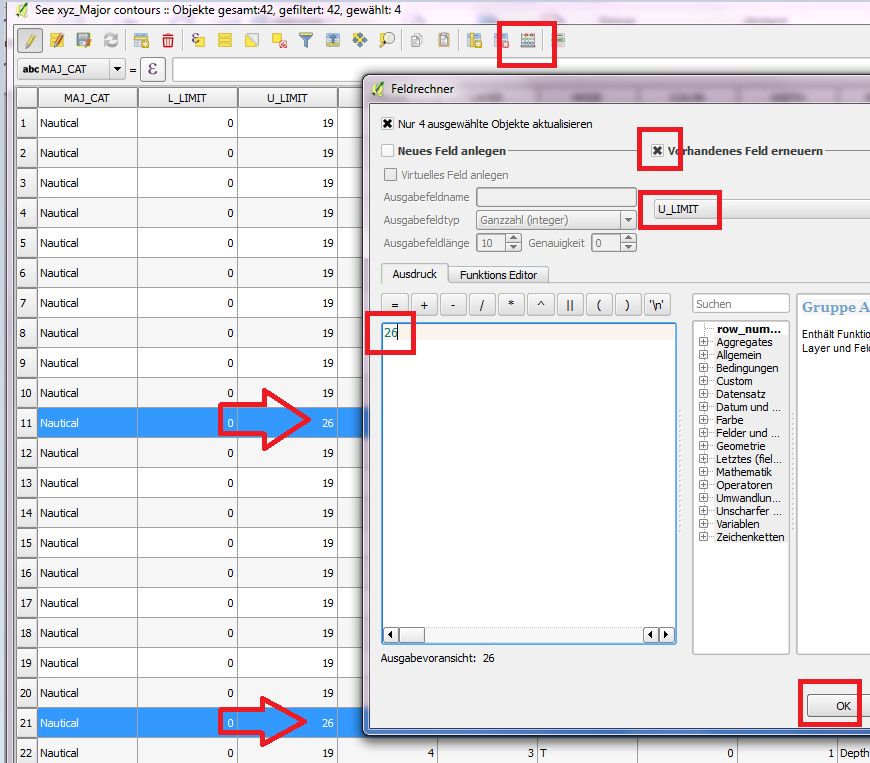Open the U_LIMIT field dropdown
This screenshot has width=870, height=763.
pos(760,209)
